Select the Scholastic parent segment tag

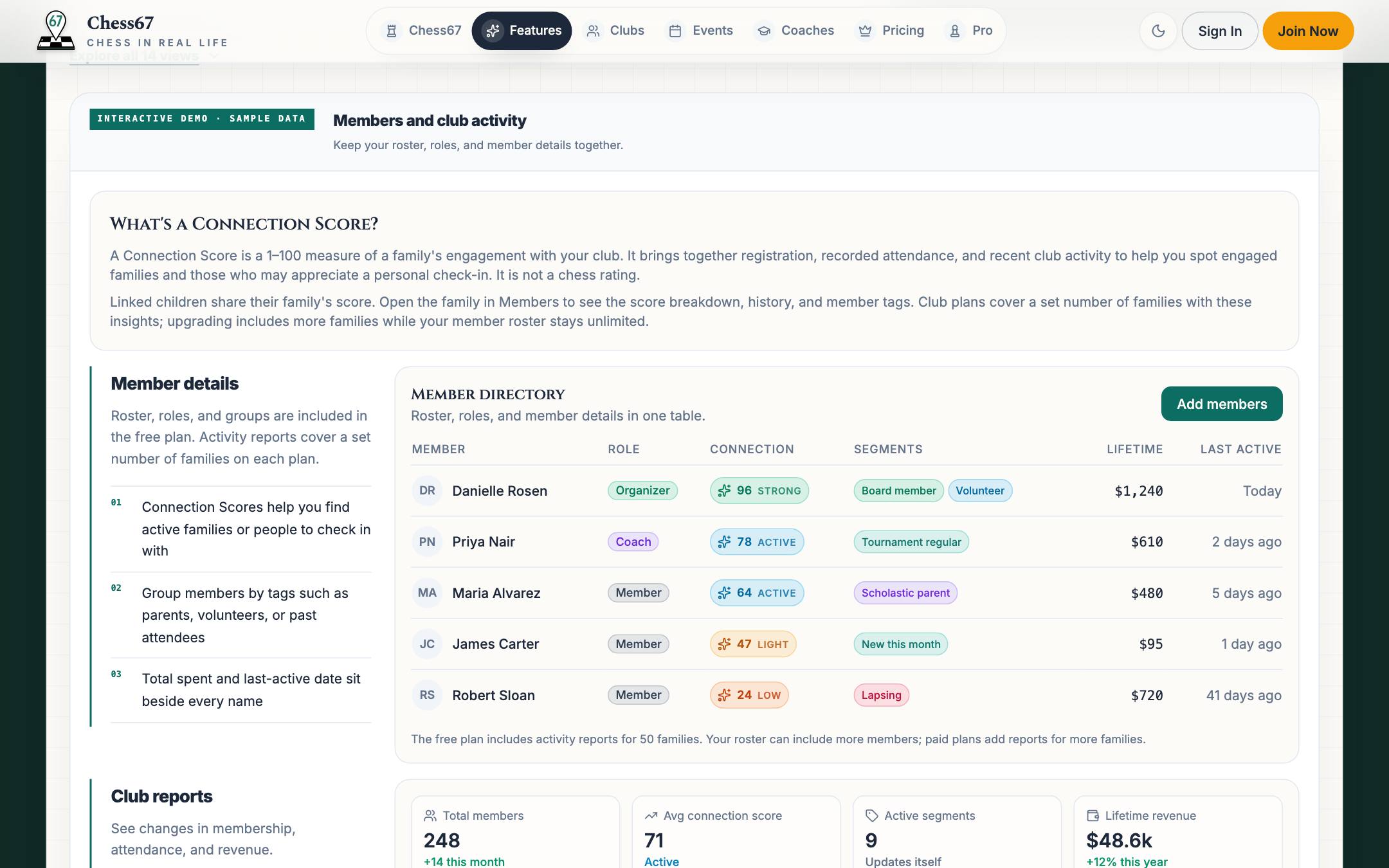[x=905, y=593]
